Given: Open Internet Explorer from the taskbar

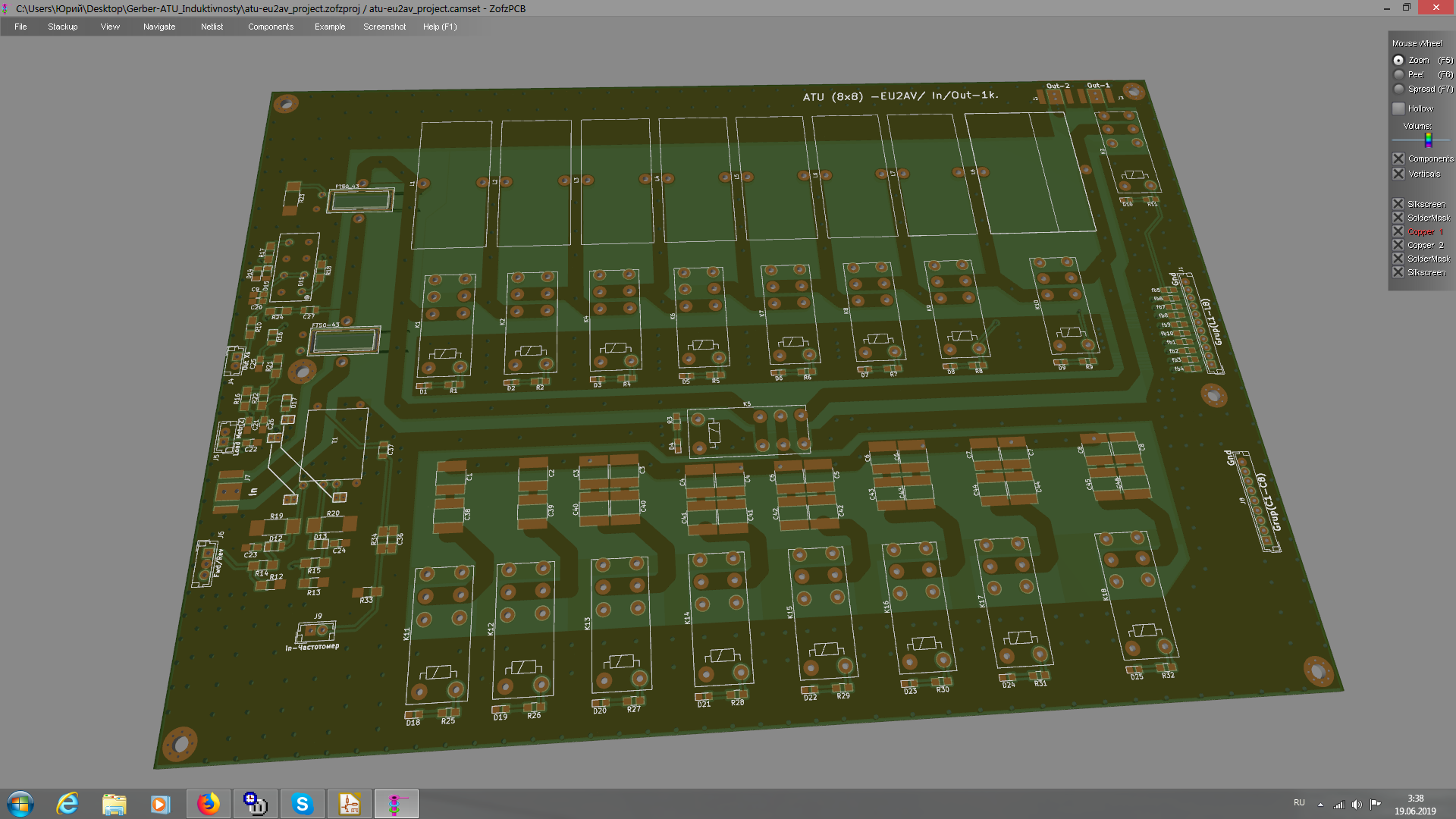Looking at the screenshot, I should click(x=67, y=804).
